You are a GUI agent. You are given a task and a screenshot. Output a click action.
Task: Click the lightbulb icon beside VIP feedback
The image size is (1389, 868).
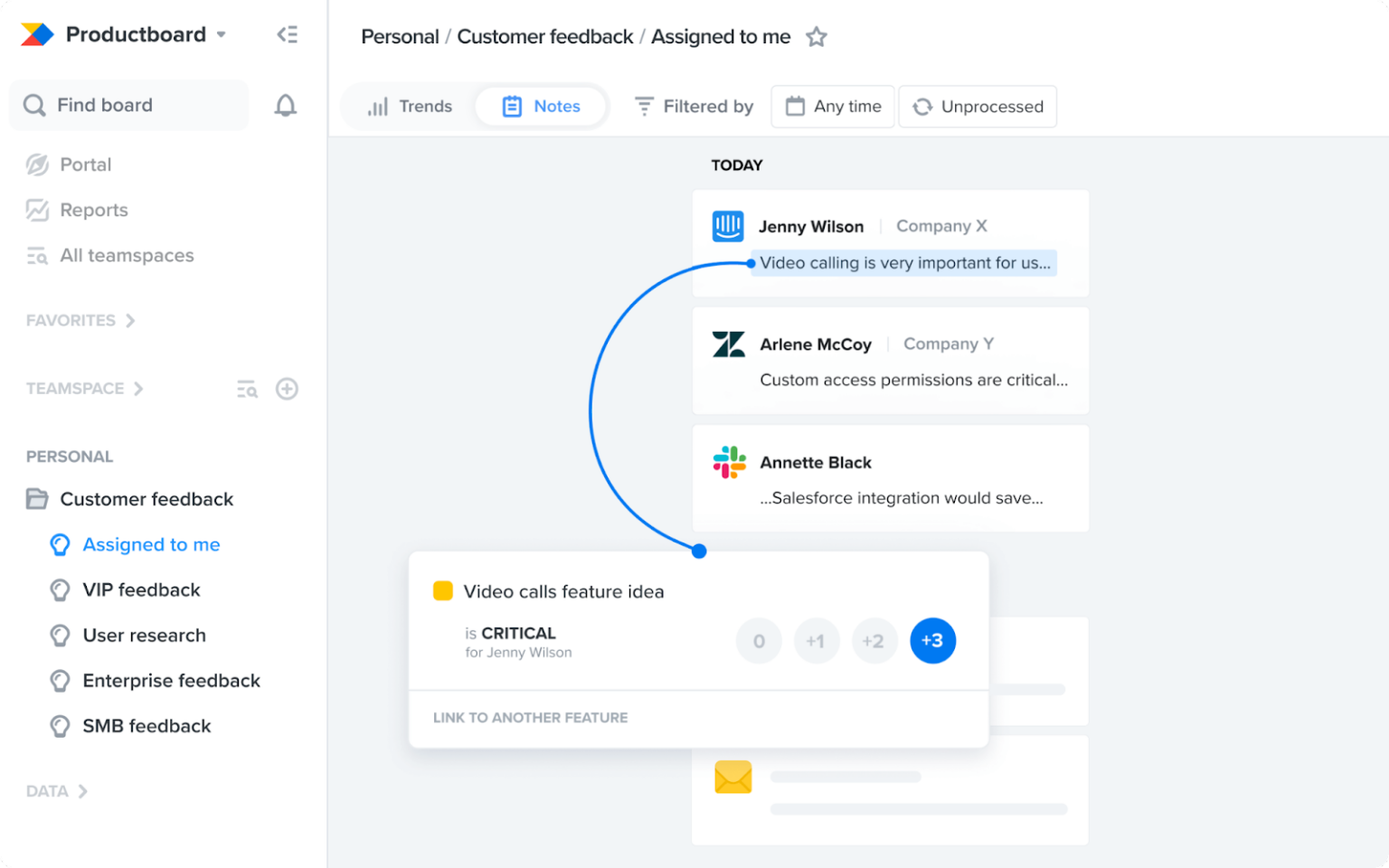pos(60,590)
